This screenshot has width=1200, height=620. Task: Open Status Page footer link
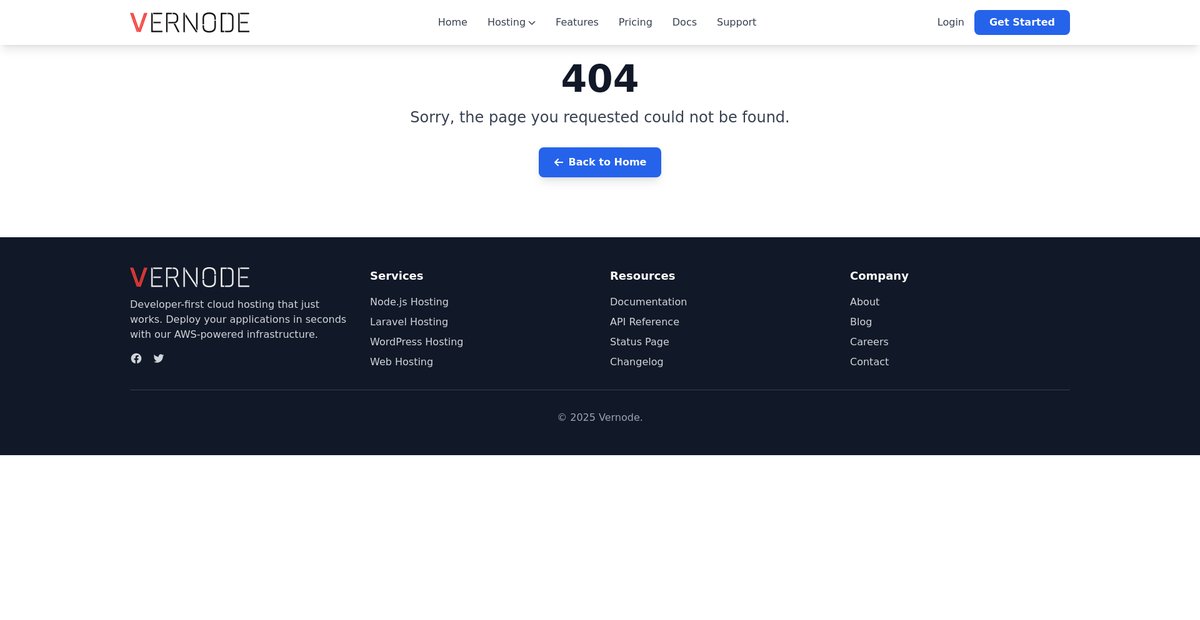[x=639, y=342]
